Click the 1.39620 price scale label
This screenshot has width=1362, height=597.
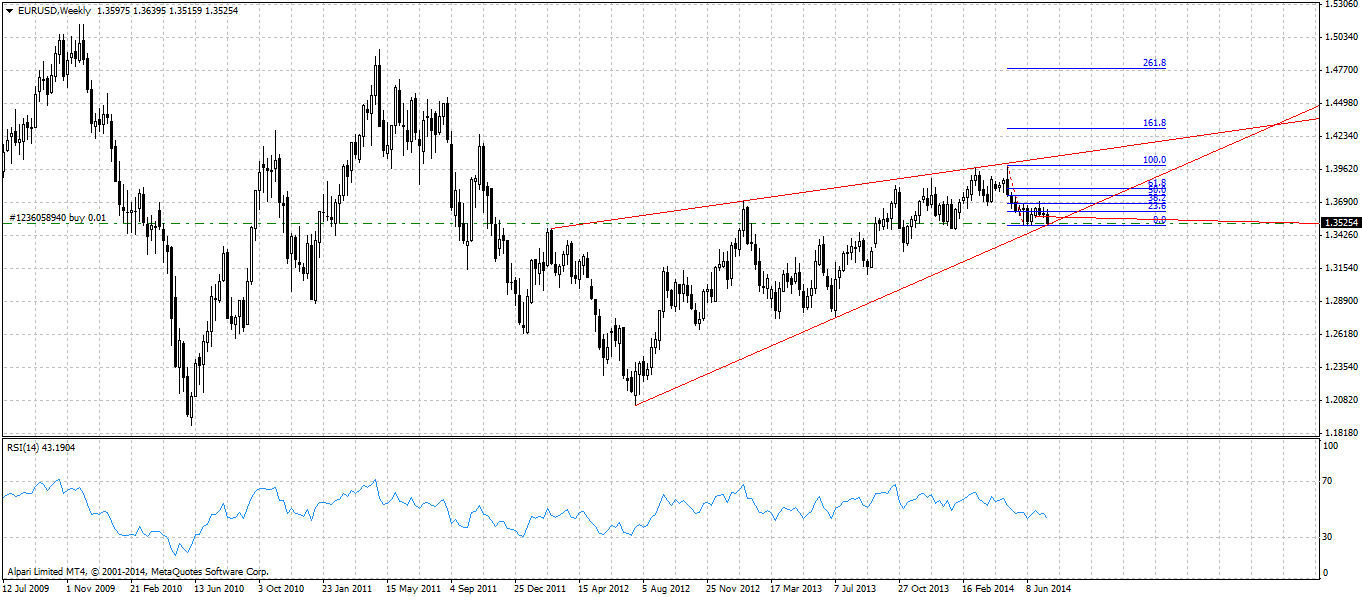pos(1339,169)
